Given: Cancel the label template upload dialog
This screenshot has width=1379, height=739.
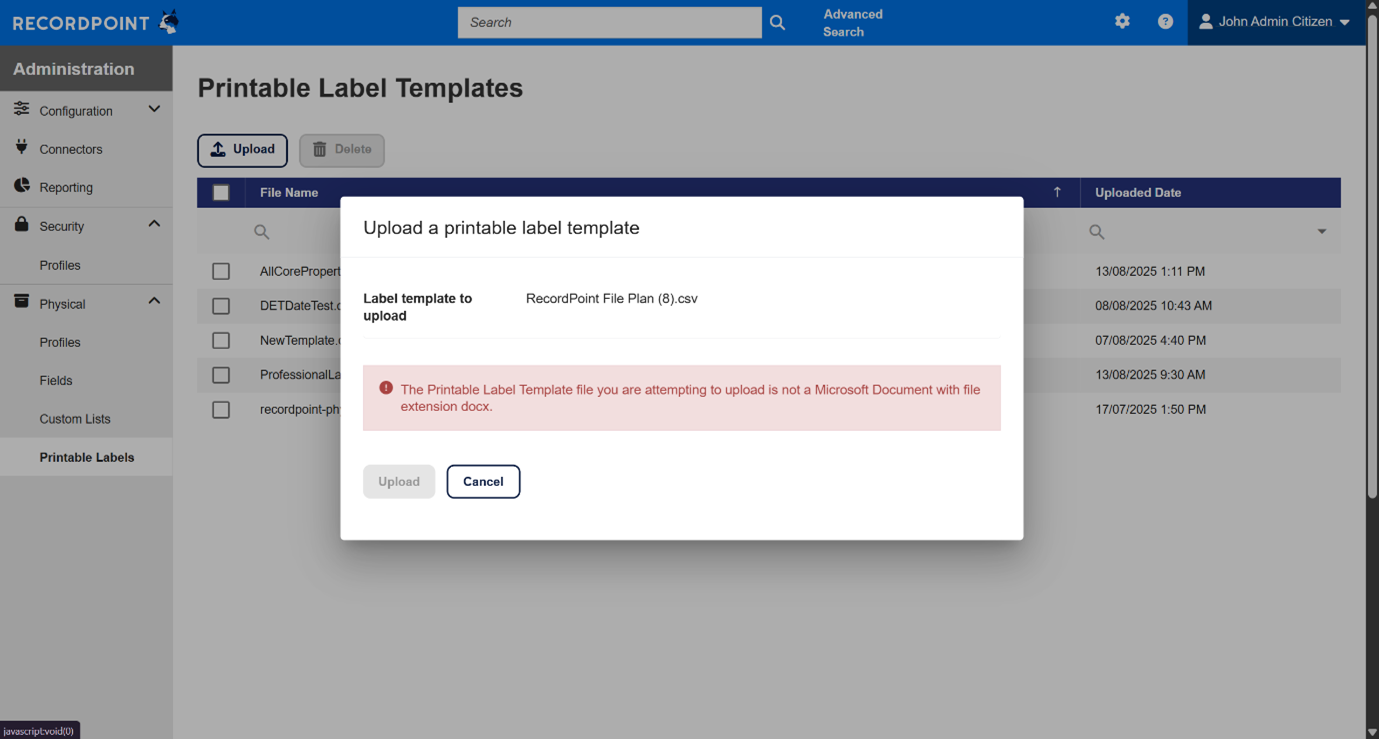Looking at the screenshot, I should [x=483, y=482].
